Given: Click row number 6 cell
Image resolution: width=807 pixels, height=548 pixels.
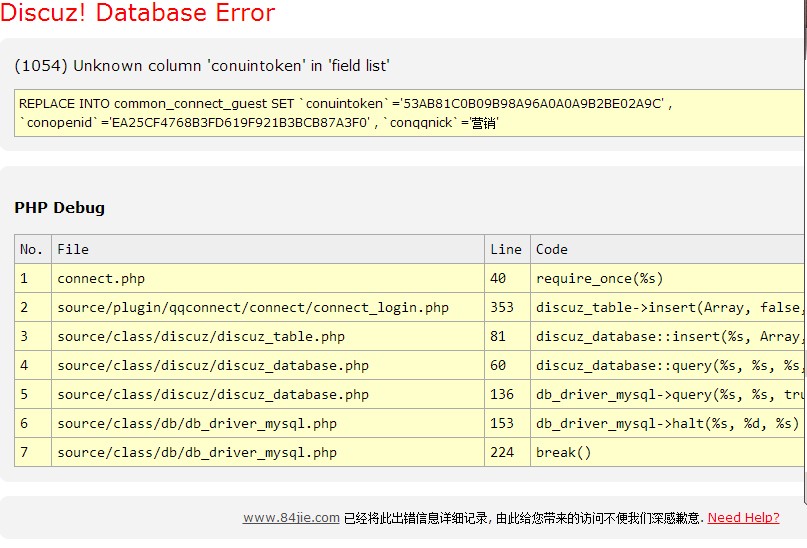Looking at the screenshot, I should (x=33, y=423).
